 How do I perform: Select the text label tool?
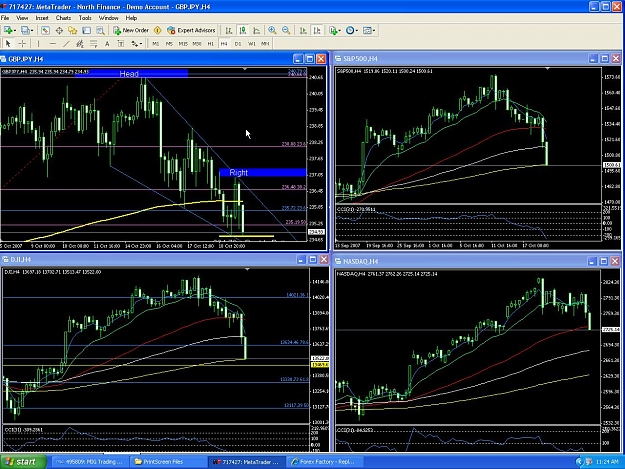pyautogui.click(x=121, y=44)
